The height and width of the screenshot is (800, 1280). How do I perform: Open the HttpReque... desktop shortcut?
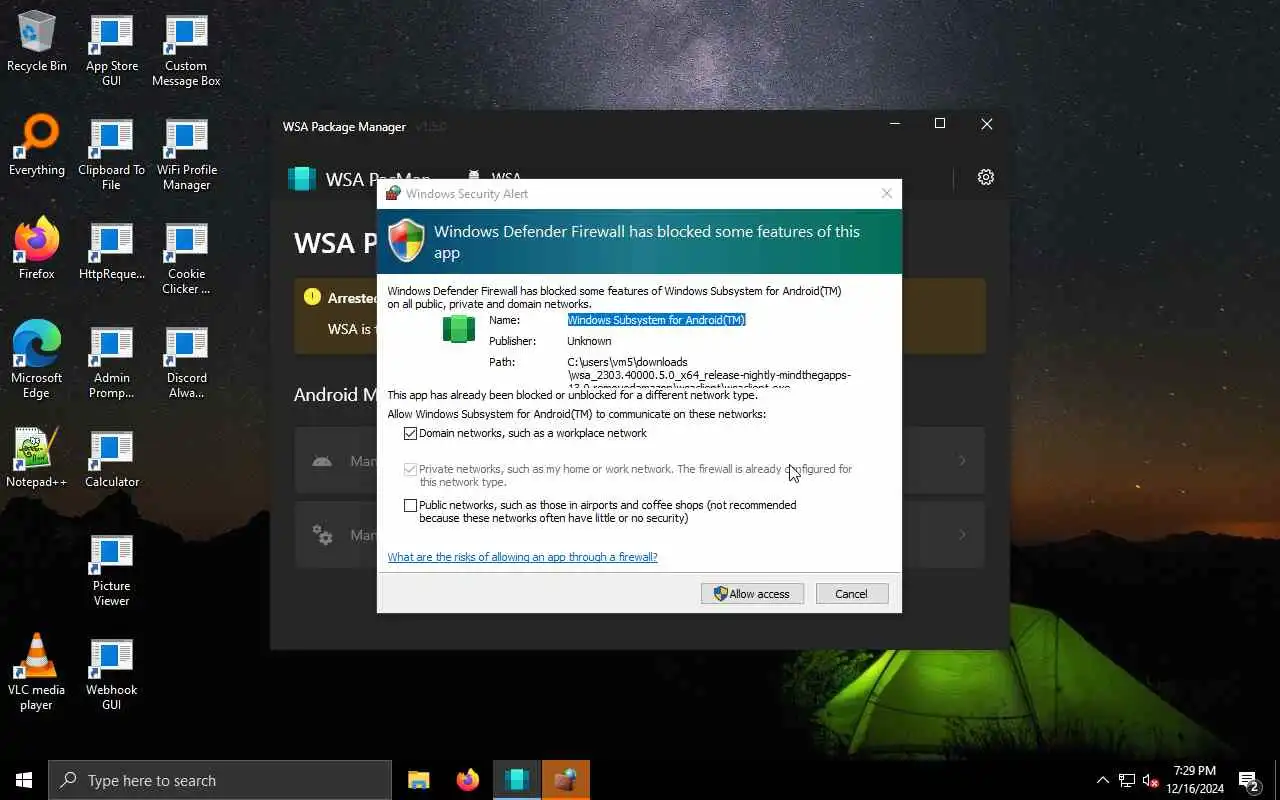[111, 250]
